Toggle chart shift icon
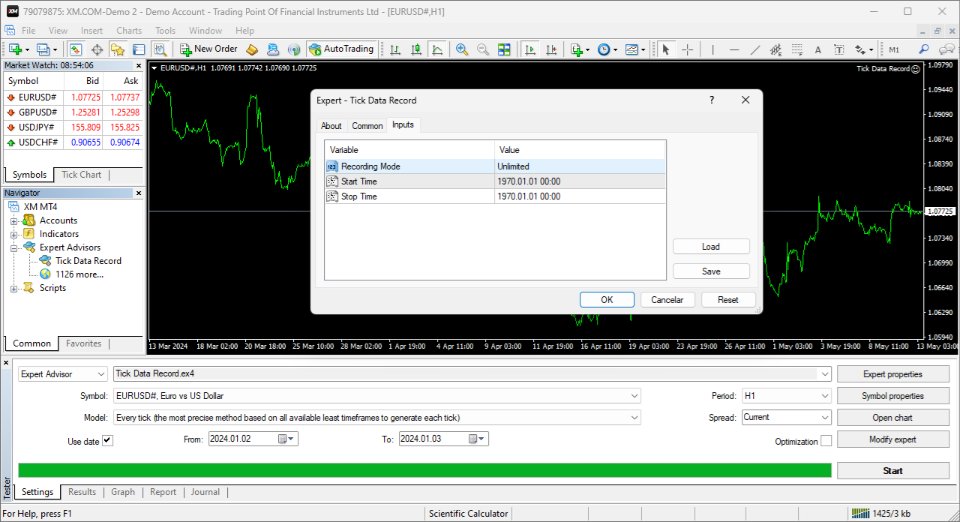This screenshot has width=960, height=522. click(x=552, y=50)
